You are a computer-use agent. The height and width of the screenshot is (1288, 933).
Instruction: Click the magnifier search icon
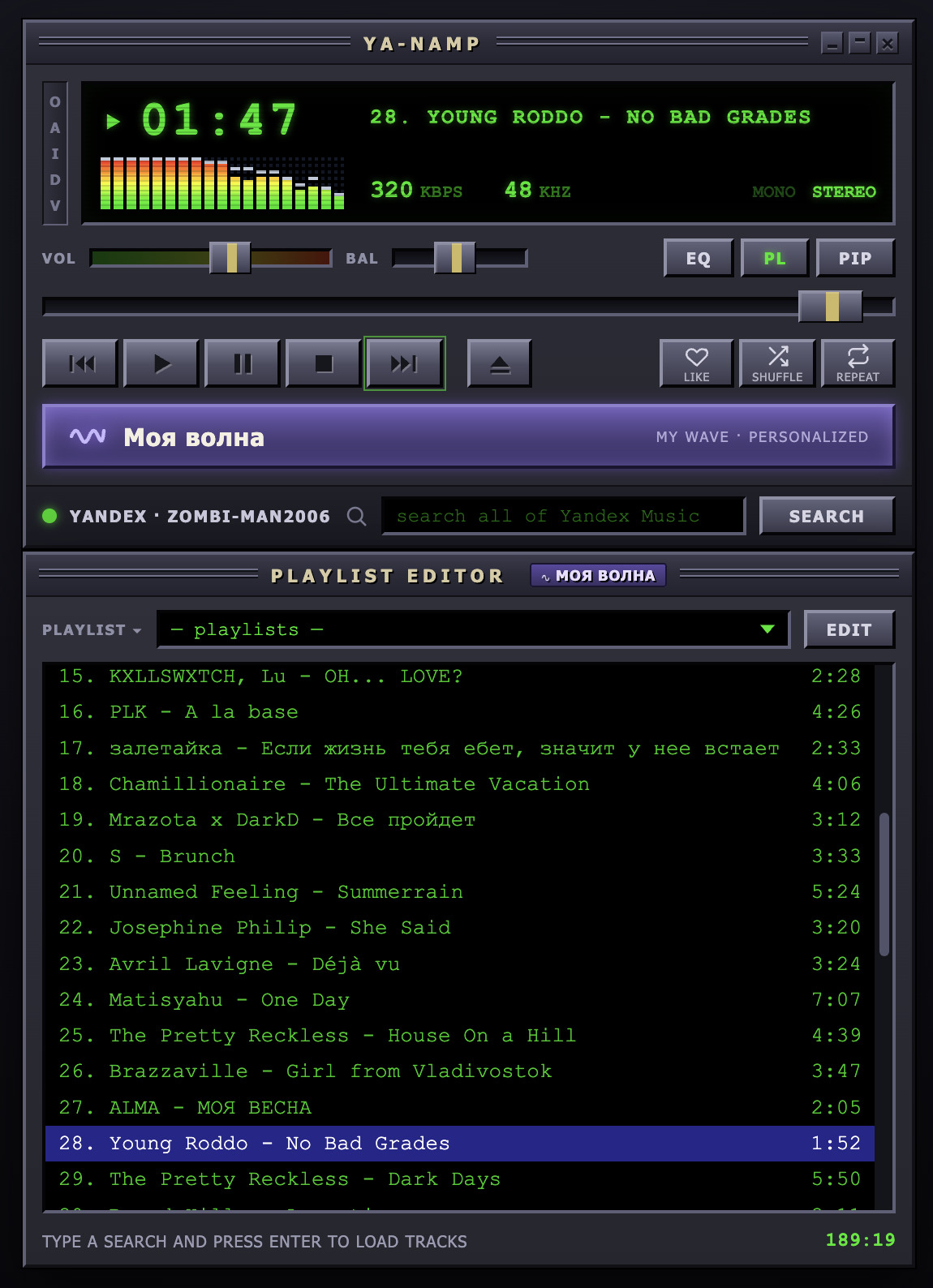pos(356,516)
